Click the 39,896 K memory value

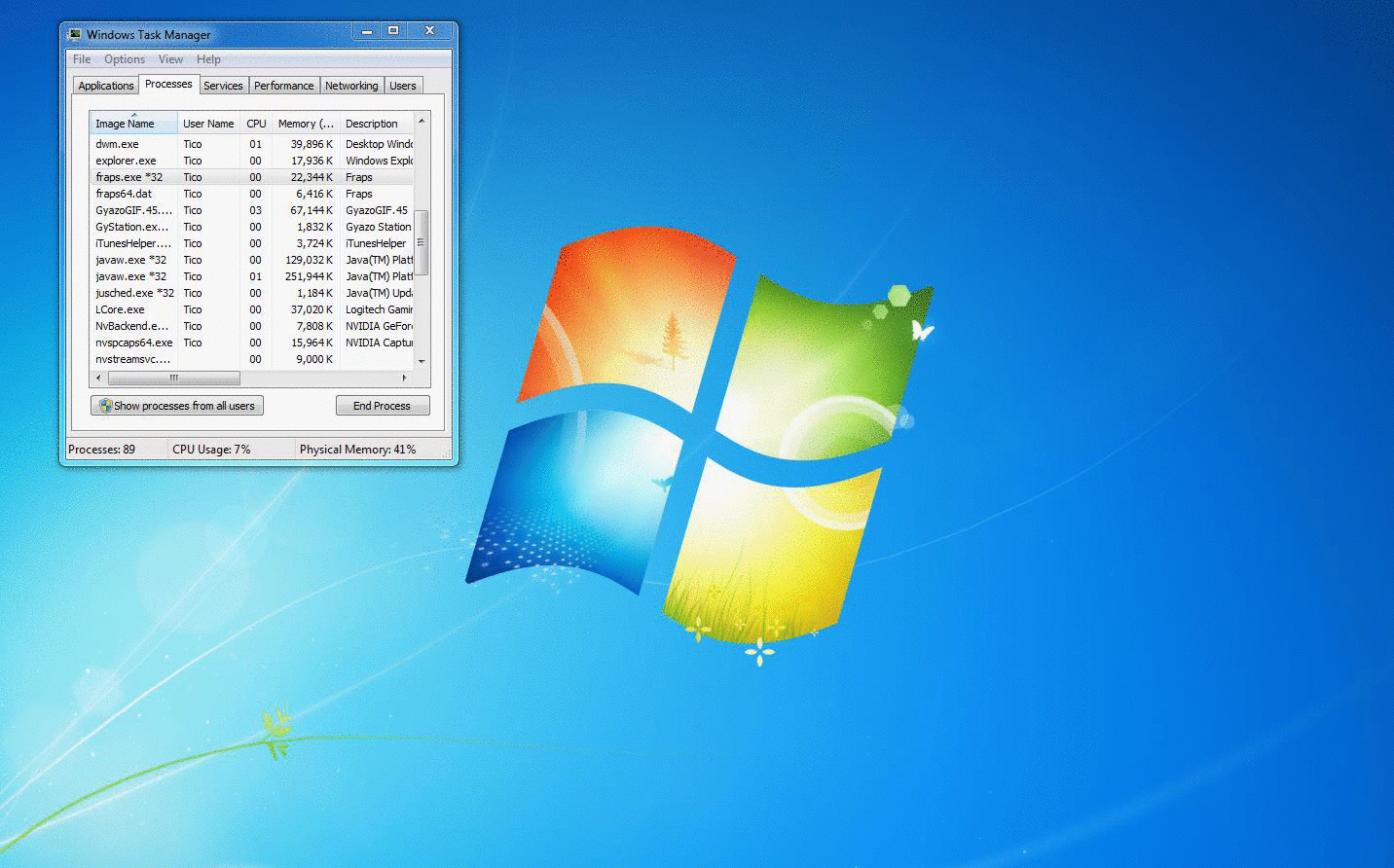312,144
